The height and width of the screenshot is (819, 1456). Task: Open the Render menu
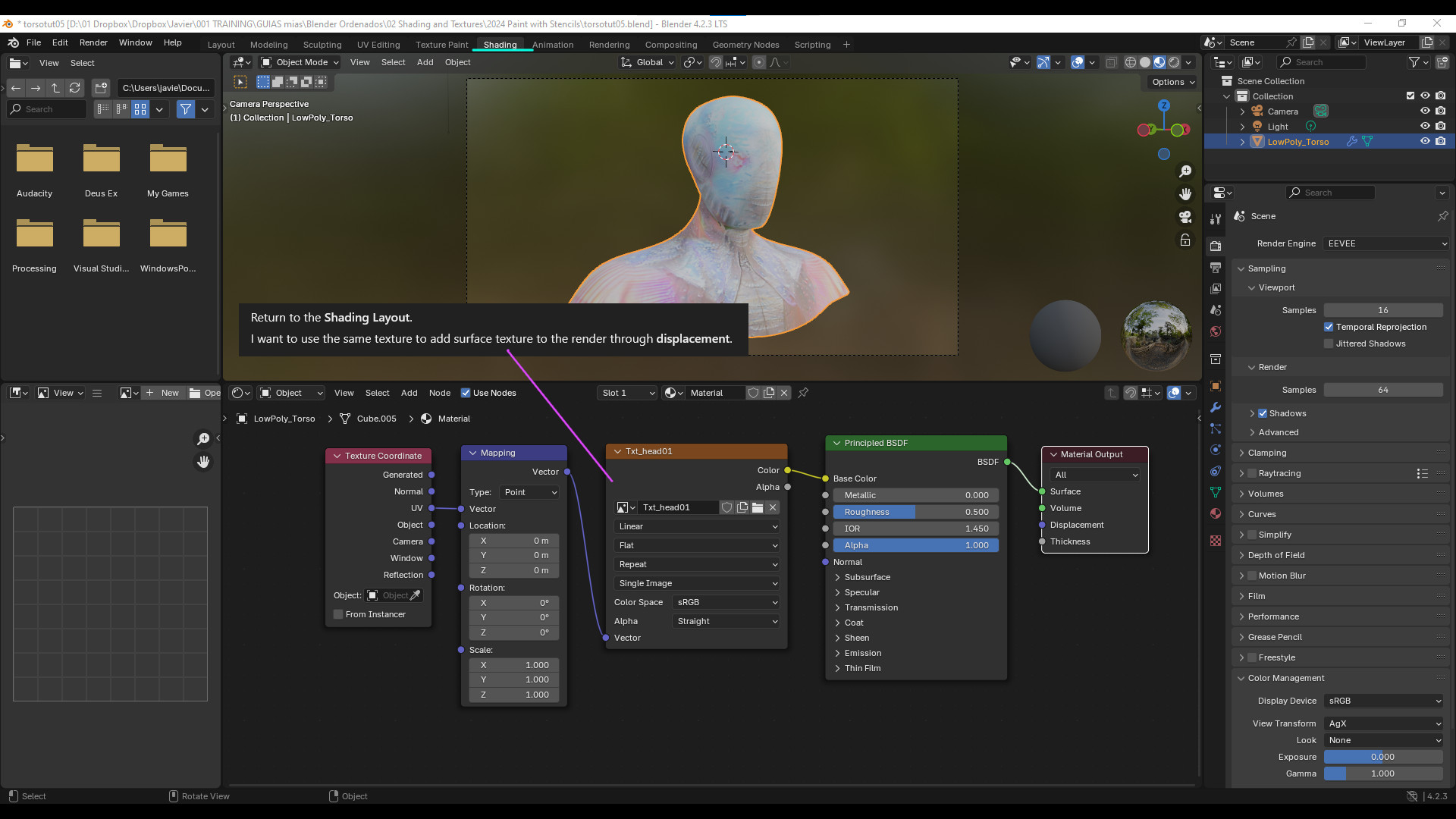pyautogui.click(x=93, y=42)
